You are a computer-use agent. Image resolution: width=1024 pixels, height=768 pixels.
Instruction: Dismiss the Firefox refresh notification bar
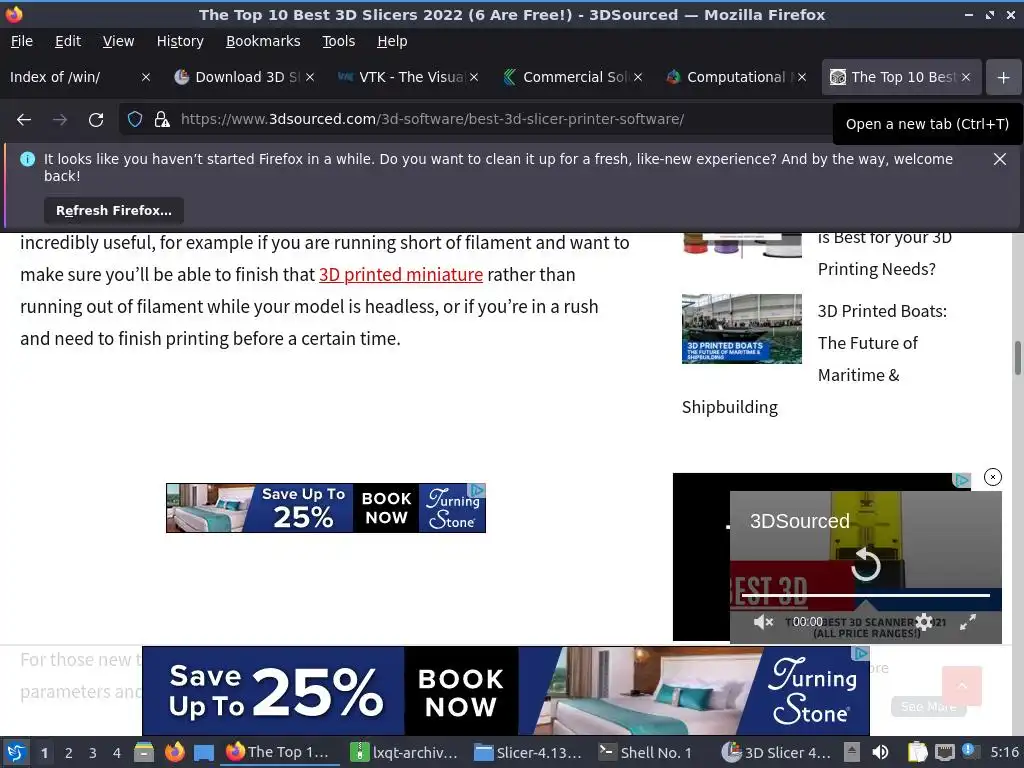999,159
